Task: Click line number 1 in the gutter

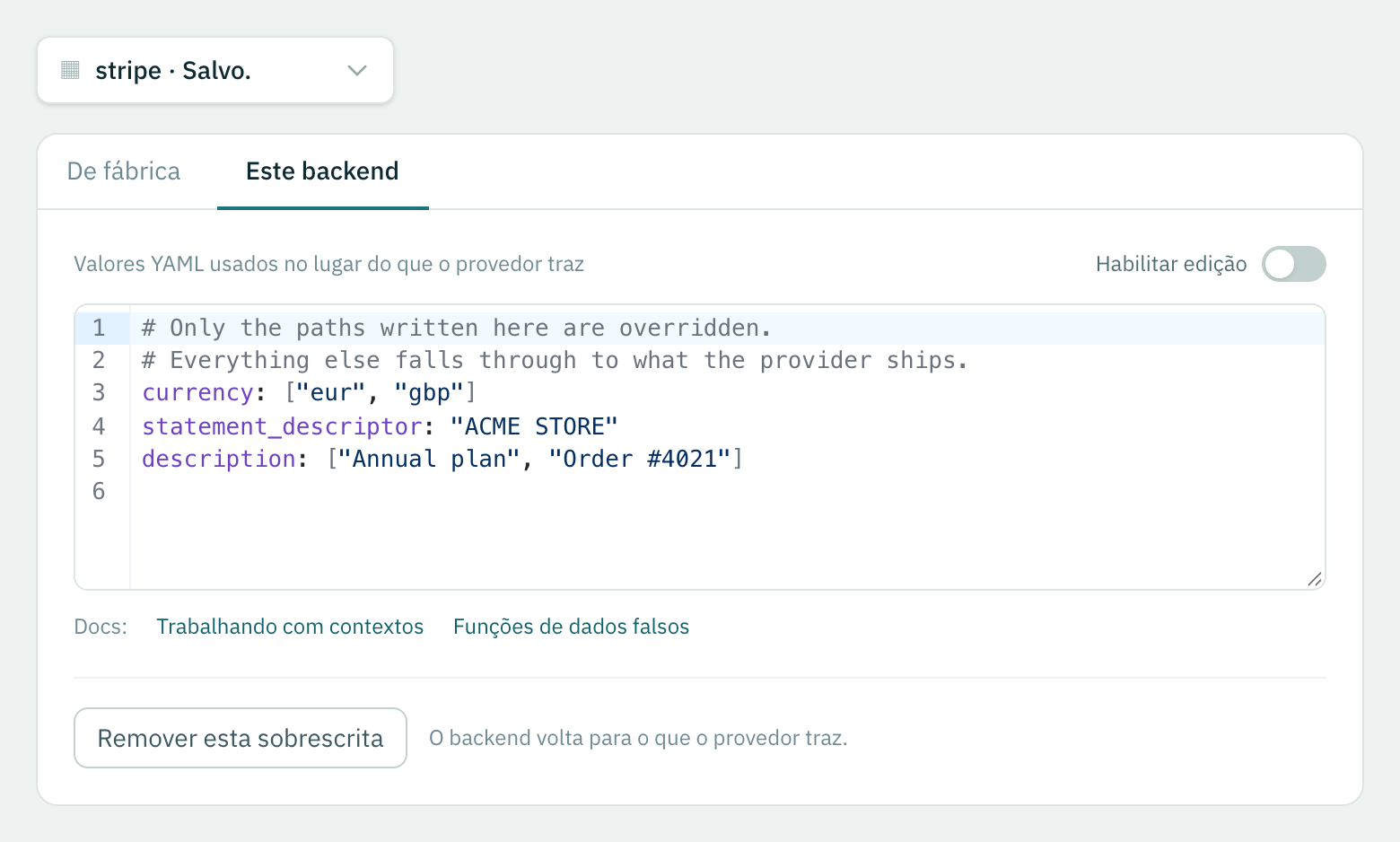Action: [99, 328]
